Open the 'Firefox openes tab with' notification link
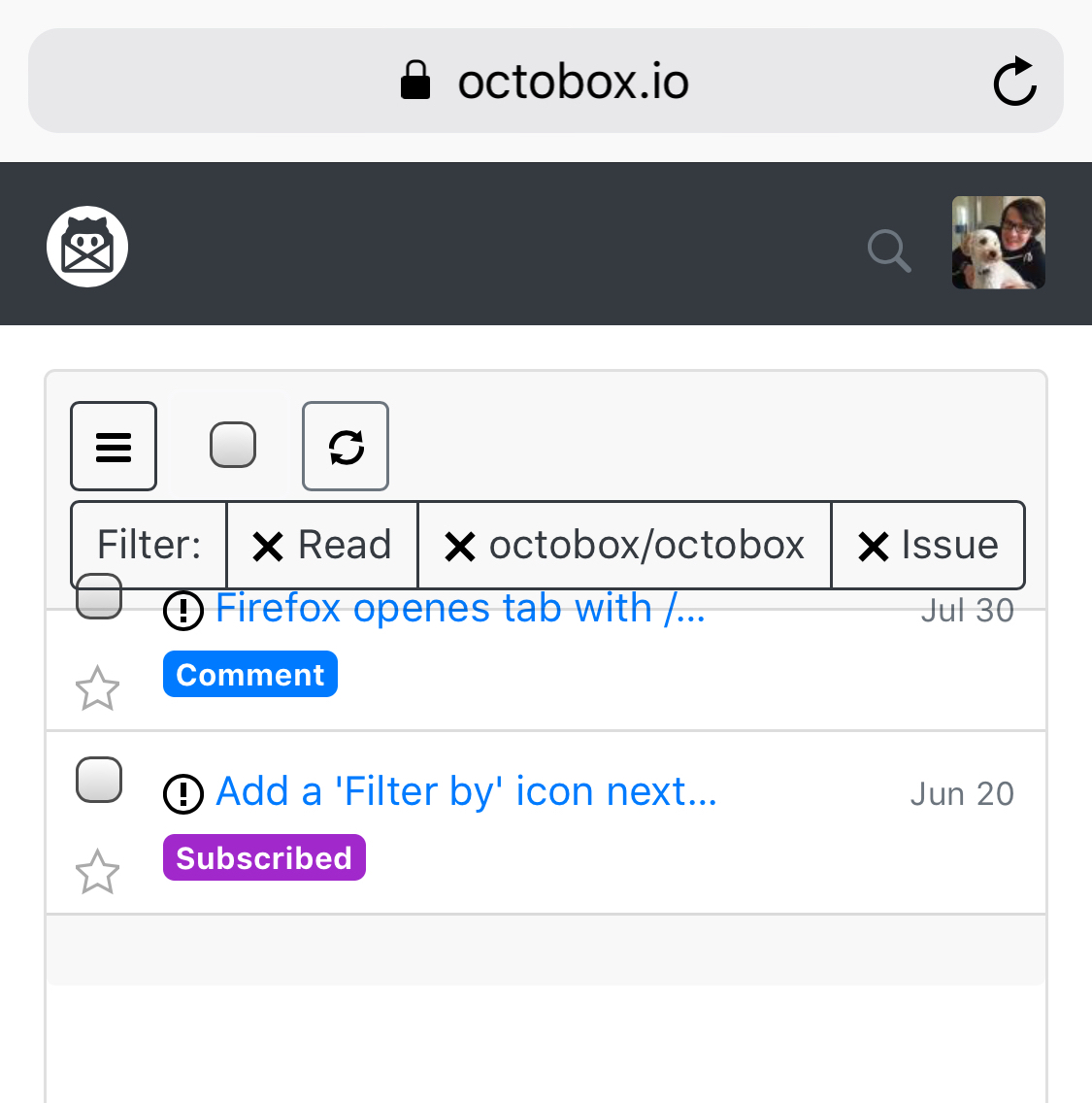 pyautogui.click(x=460, y=607)
